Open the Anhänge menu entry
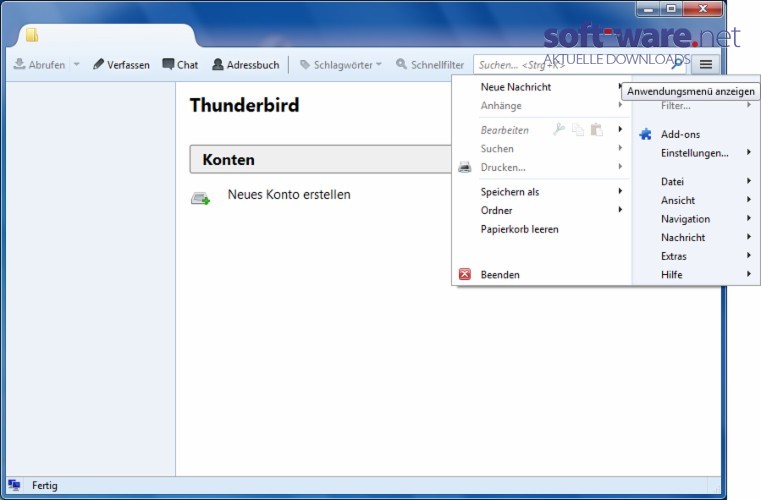Viewport: 761px width, 500px height. [x=542, y=106]
